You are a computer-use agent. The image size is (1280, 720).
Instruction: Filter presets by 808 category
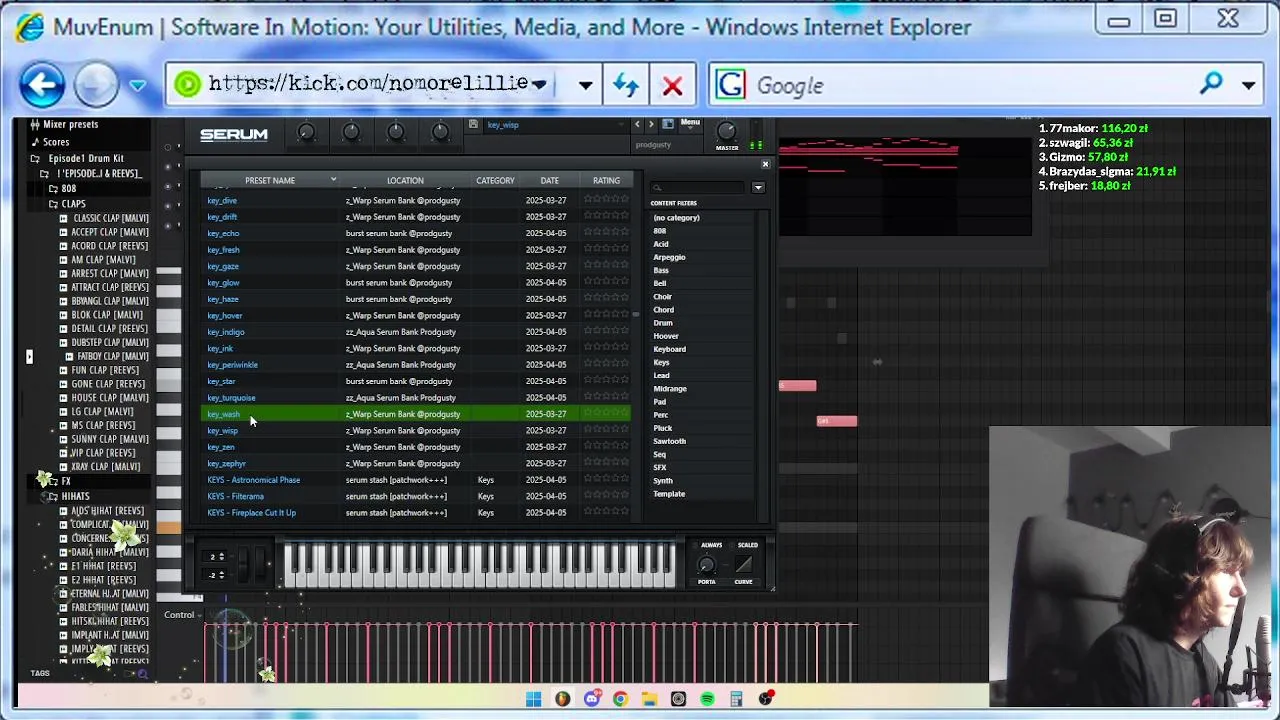tap(659, 231)
